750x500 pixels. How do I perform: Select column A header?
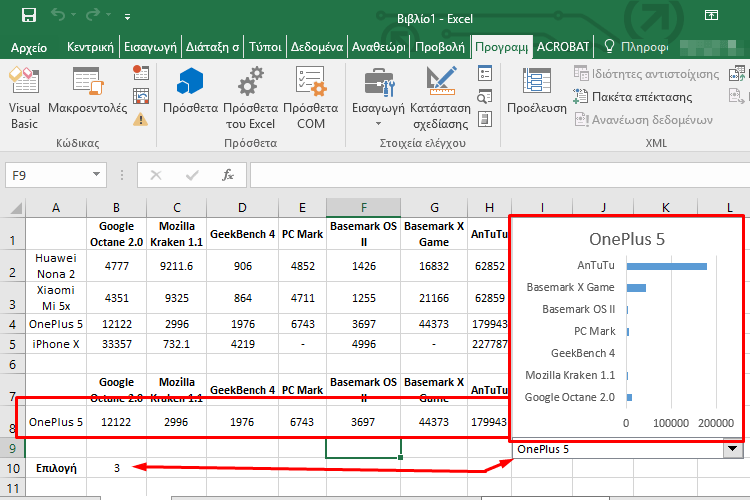click(x=56, y=208)
